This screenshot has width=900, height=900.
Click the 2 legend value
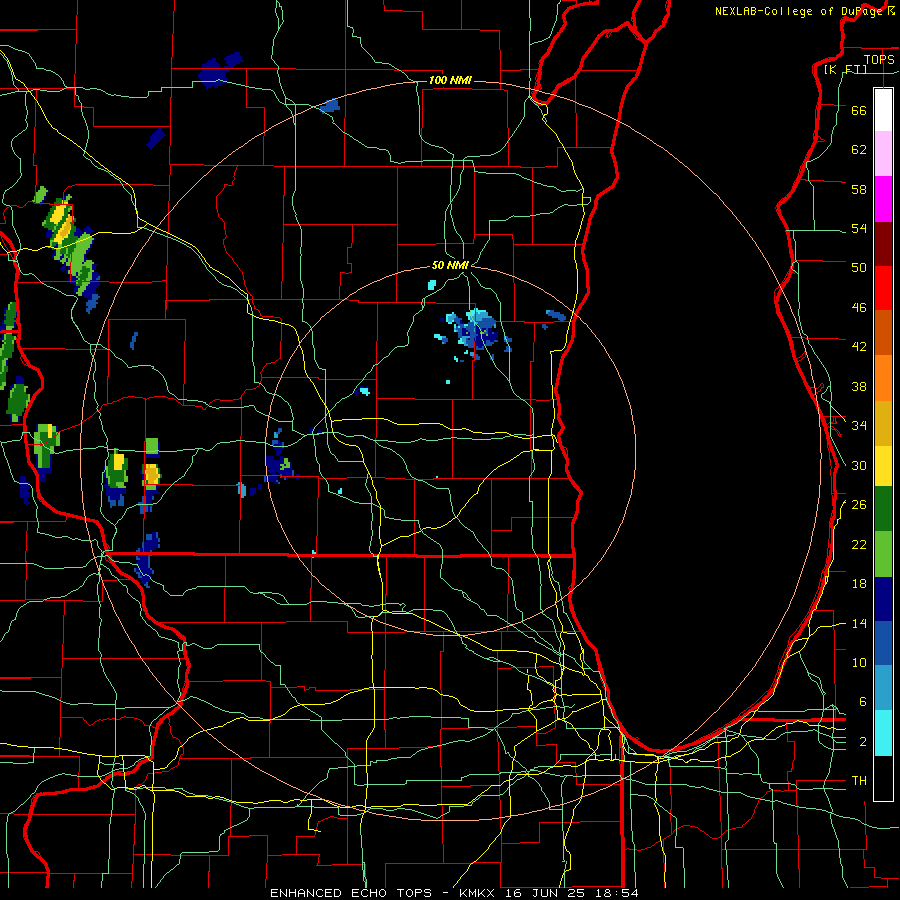862,742
